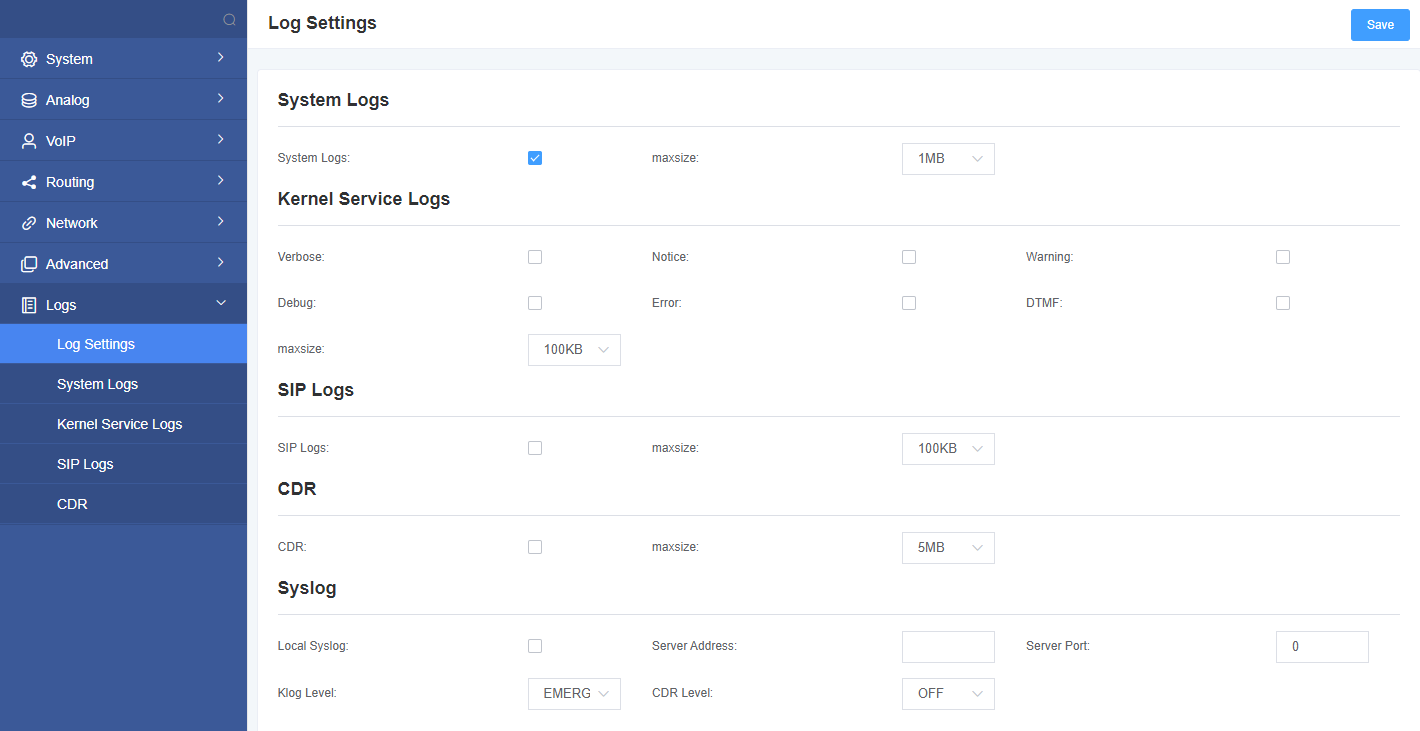The image size is (1420, 731).
Task: Click the Save button
Action: 1380,25
